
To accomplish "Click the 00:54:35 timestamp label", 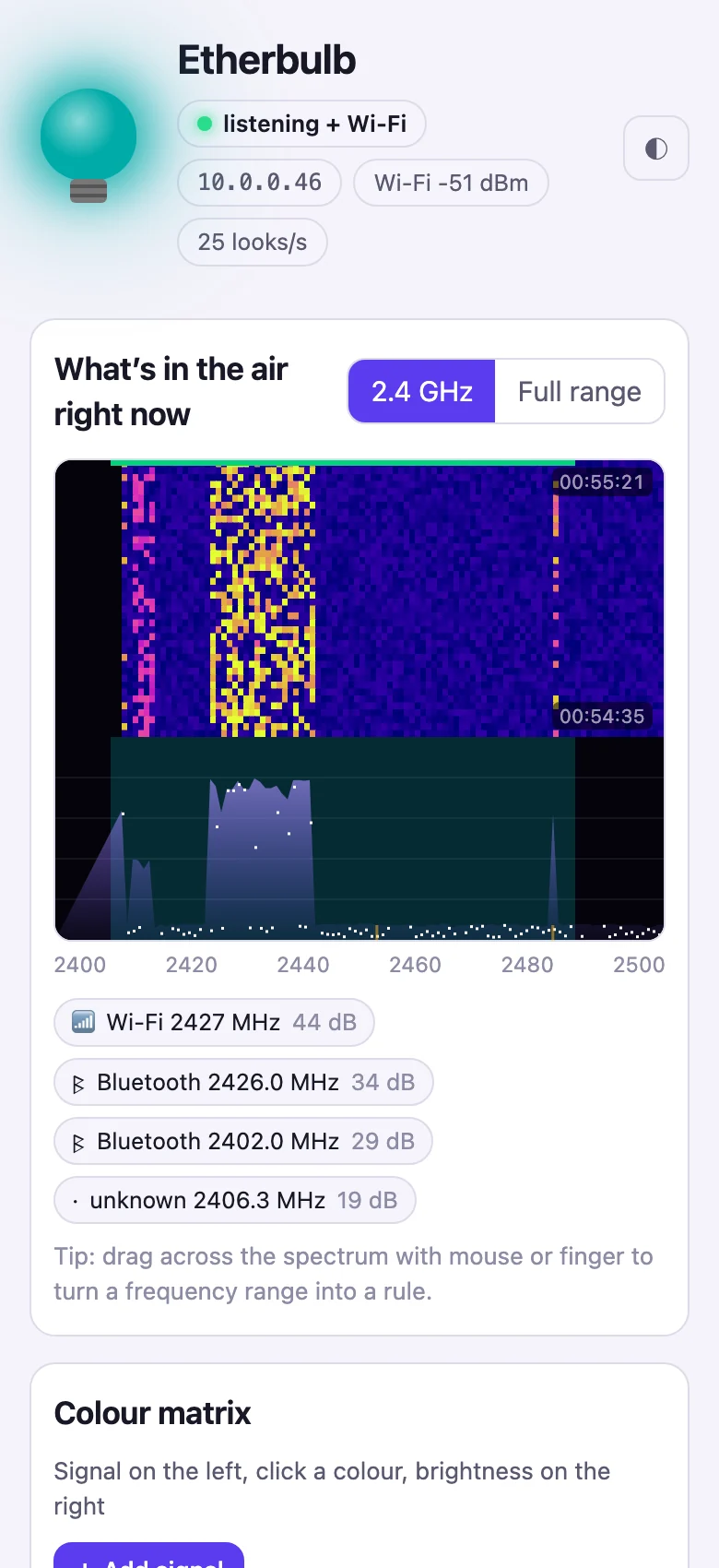I will click(602, 716).
